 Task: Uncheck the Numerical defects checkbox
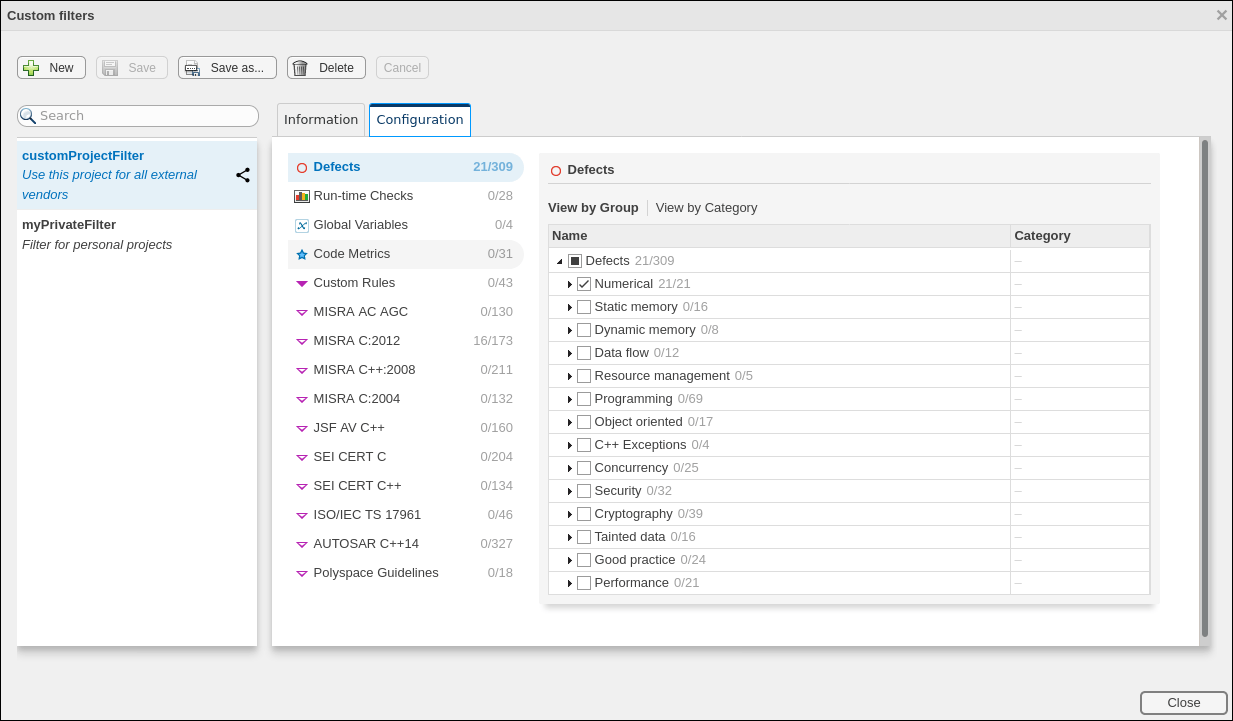click(x=583, y=283)
